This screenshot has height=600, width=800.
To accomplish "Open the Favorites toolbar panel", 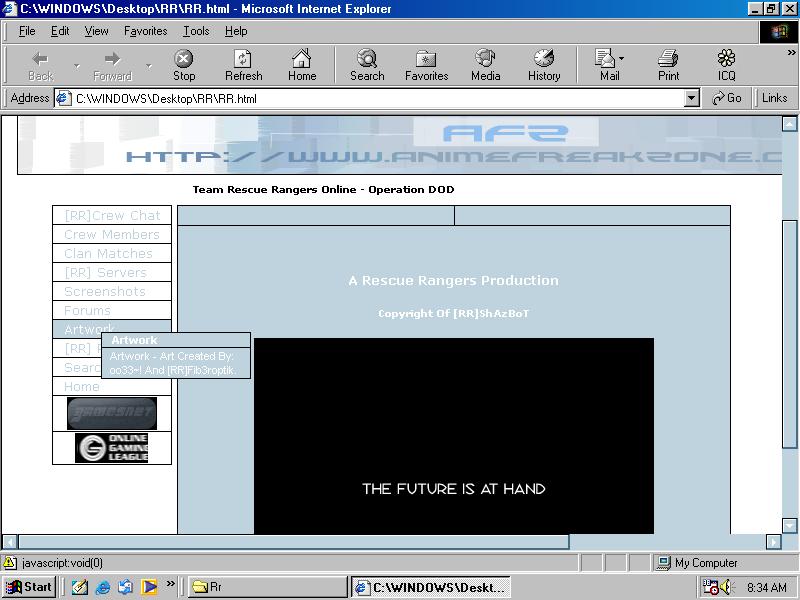I will (x=426, y=65).
